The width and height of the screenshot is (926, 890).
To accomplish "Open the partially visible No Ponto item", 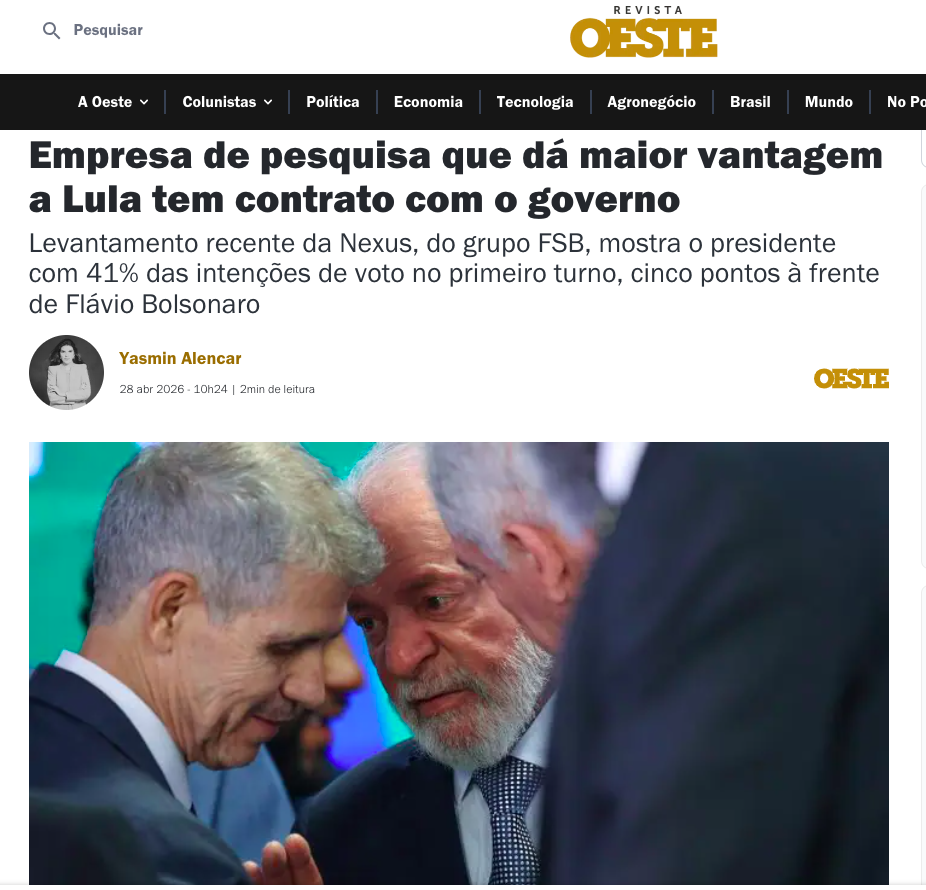I will coord(906,102).
